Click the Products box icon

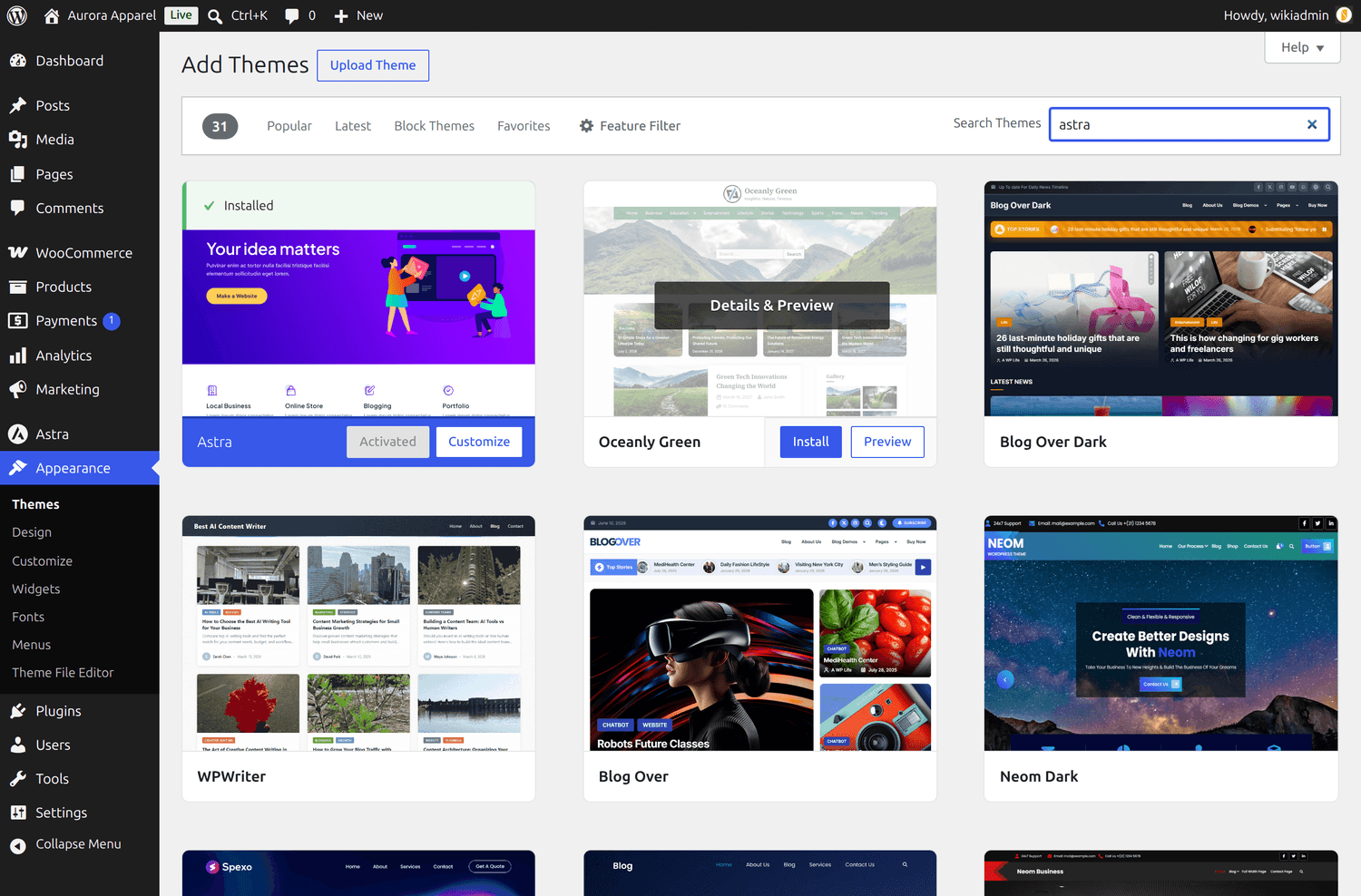click(x=18, y=287)
